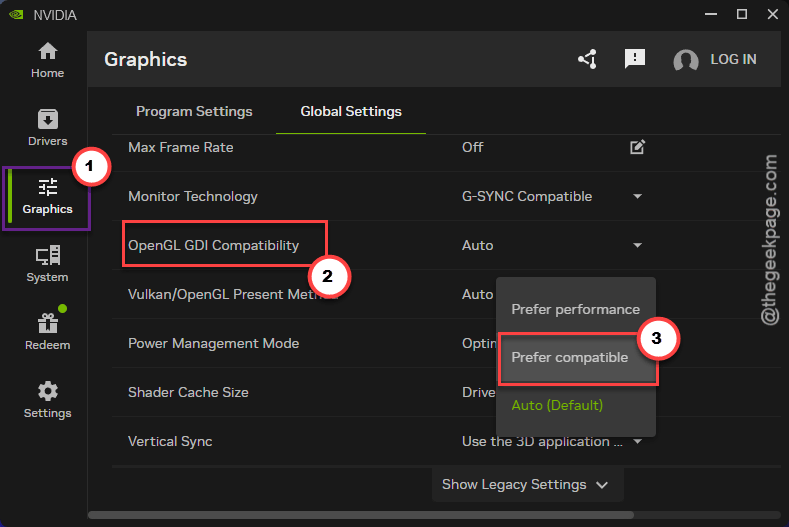The image size is (789, 527).
Task: Switch to Global Settings tab
Action: tap(351, 112)
